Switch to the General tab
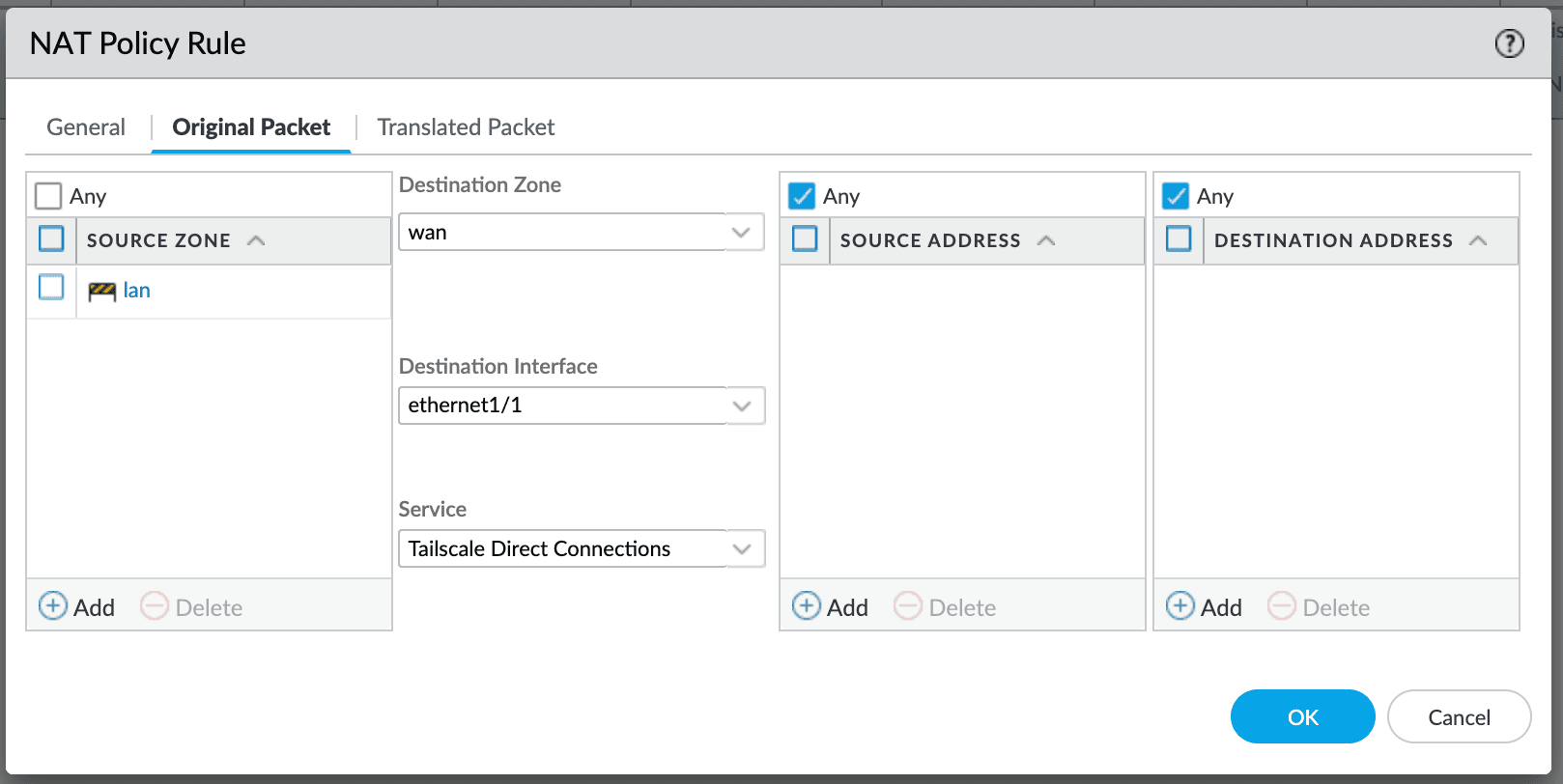This screenshot has height=784, width=1563. tap(86, 127)
